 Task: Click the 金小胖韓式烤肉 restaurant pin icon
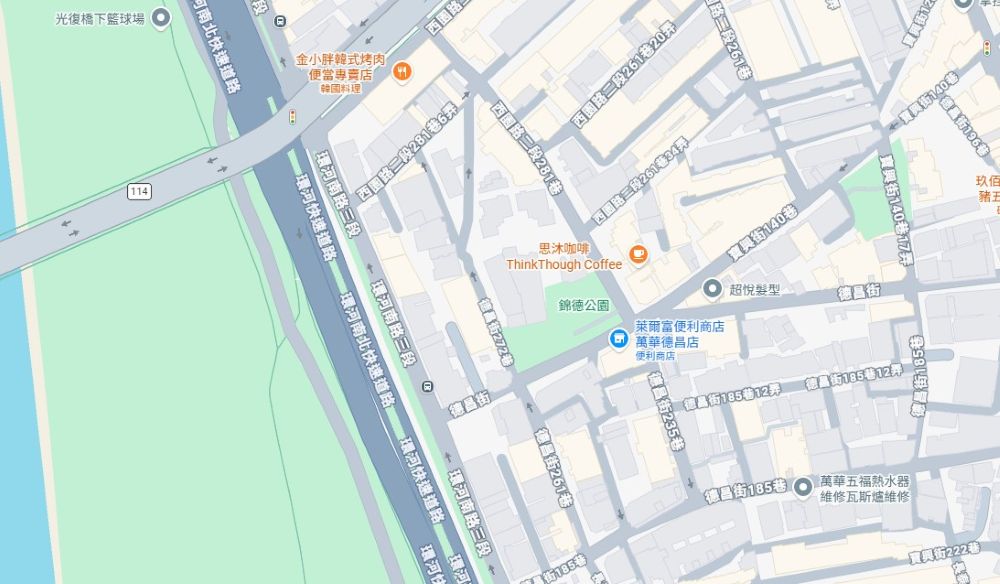point(401,71)
